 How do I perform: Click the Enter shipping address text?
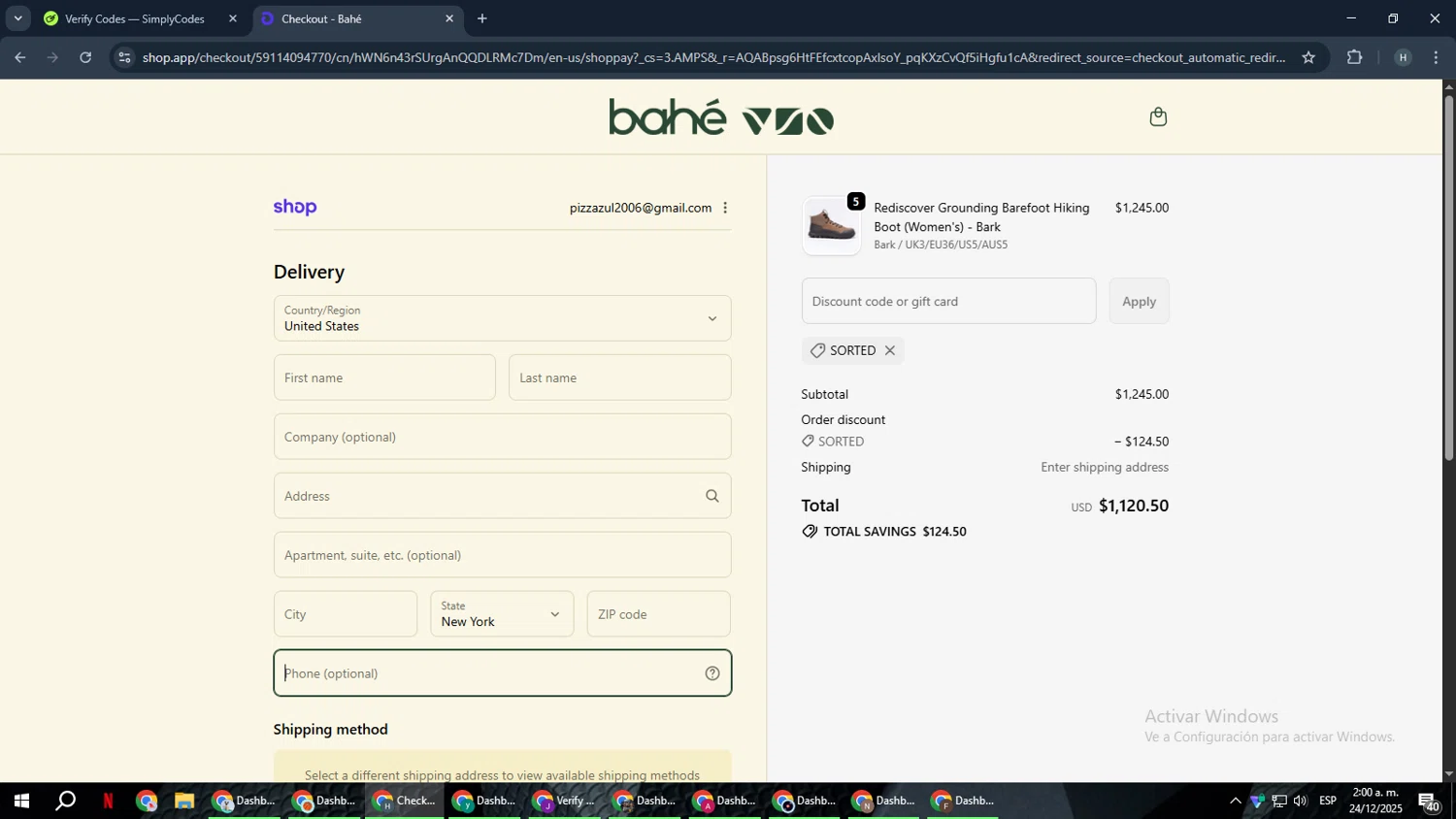1105,467
